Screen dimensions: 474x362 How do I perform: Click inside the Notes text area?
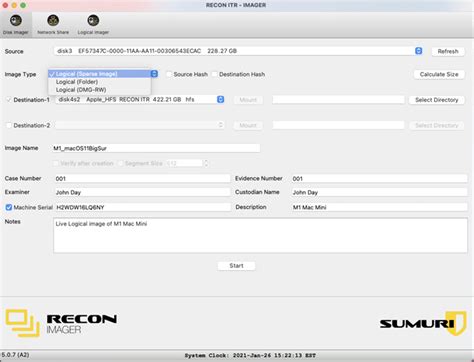[x=260, y=235]
